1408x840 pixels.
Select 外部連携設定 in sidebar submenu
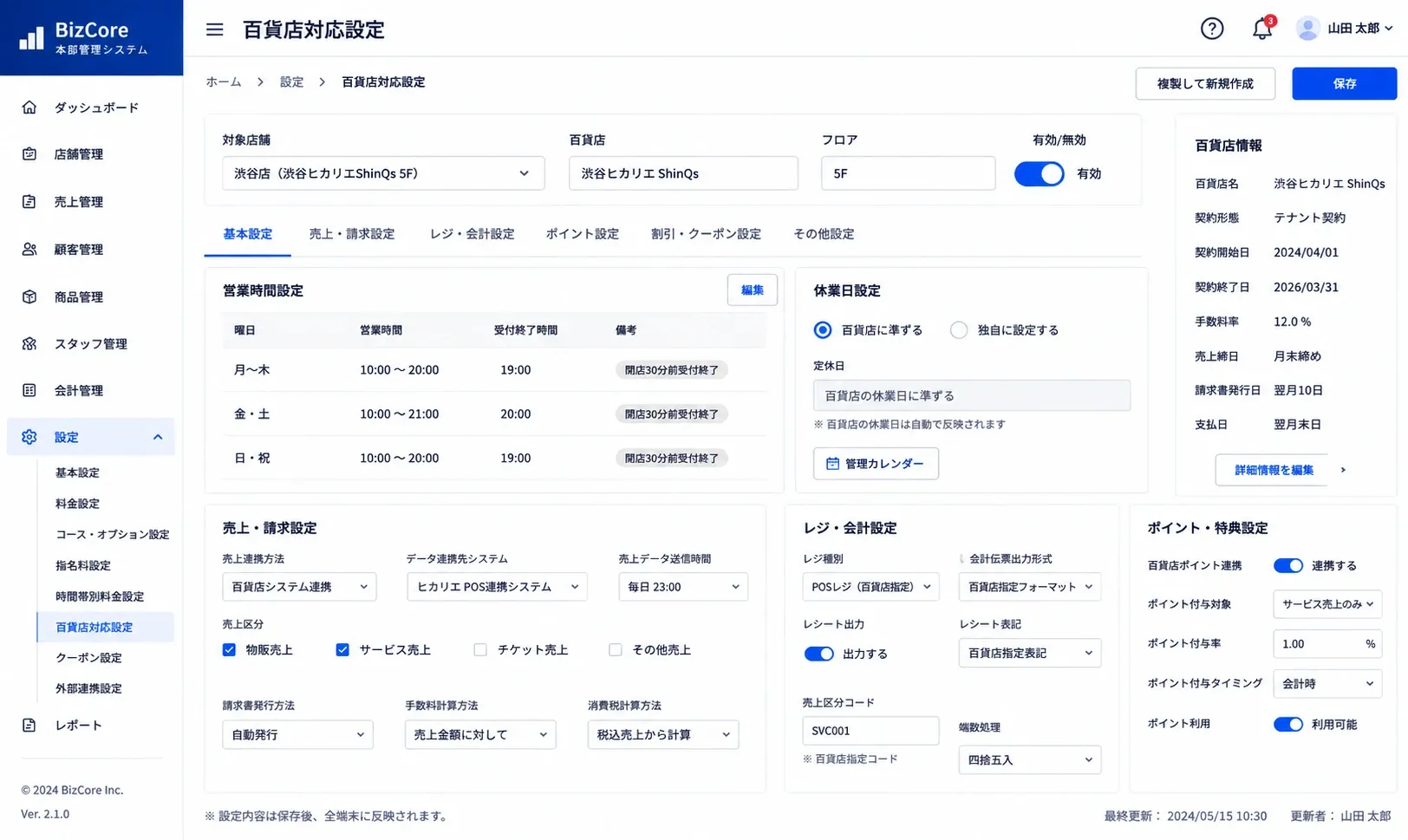click(x=89, y=688)
